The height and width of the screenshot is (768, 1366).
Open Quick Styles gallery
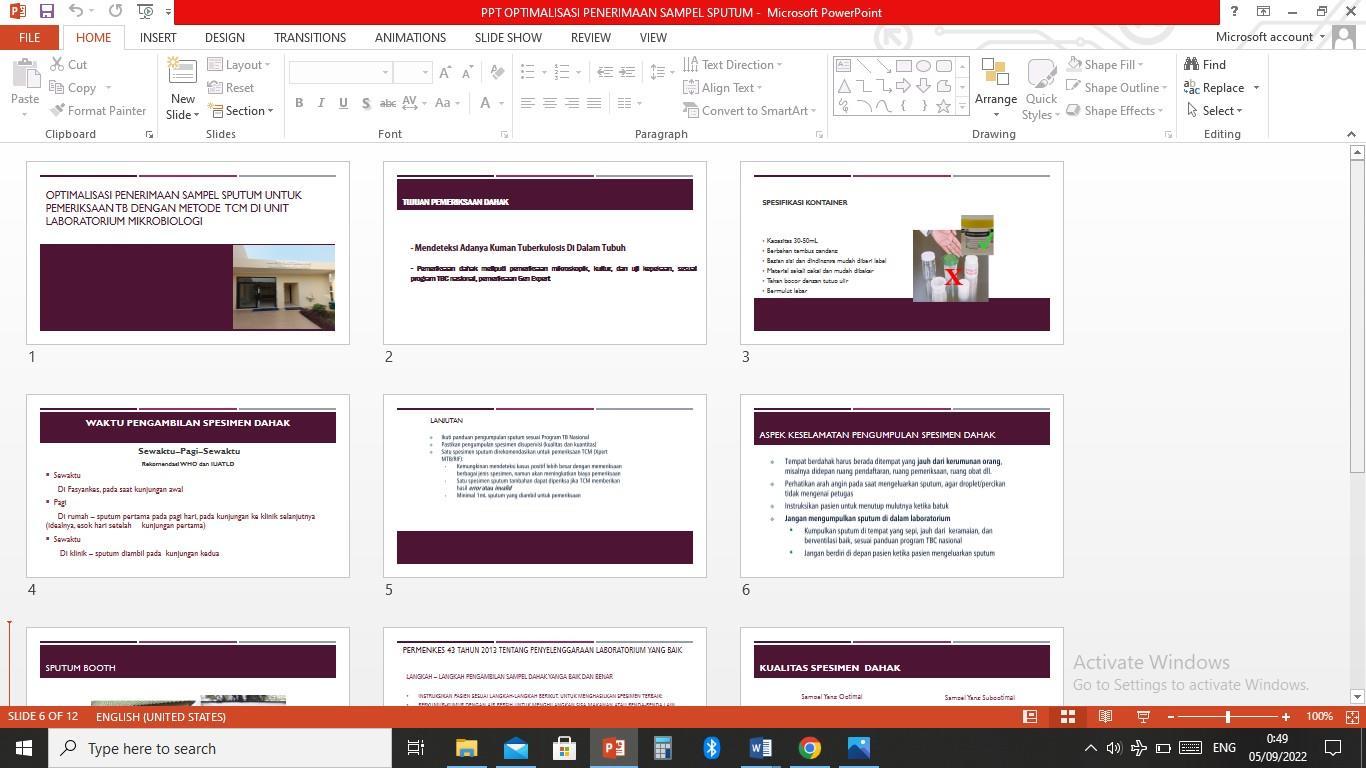[x=1041, y=88]
